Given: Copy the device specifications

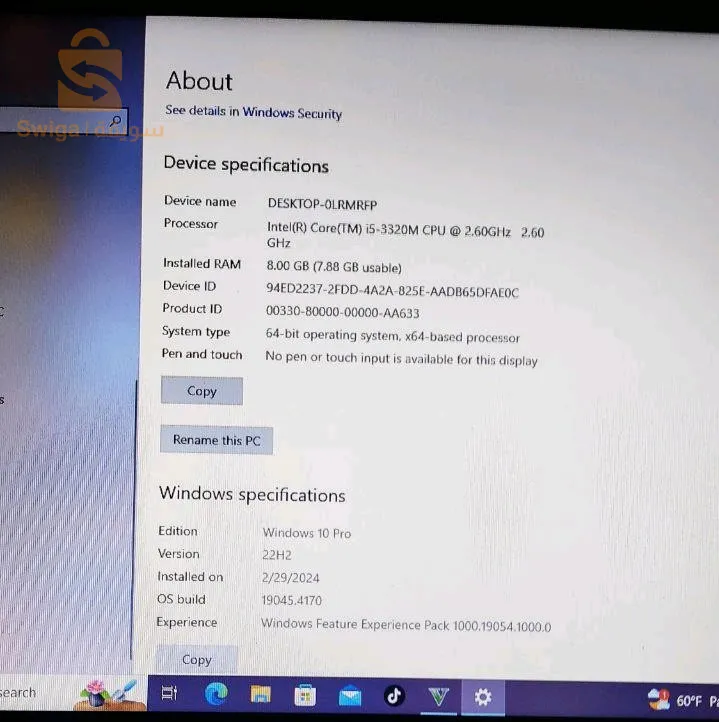Looking at the screenshot, I should pos(202,391).
